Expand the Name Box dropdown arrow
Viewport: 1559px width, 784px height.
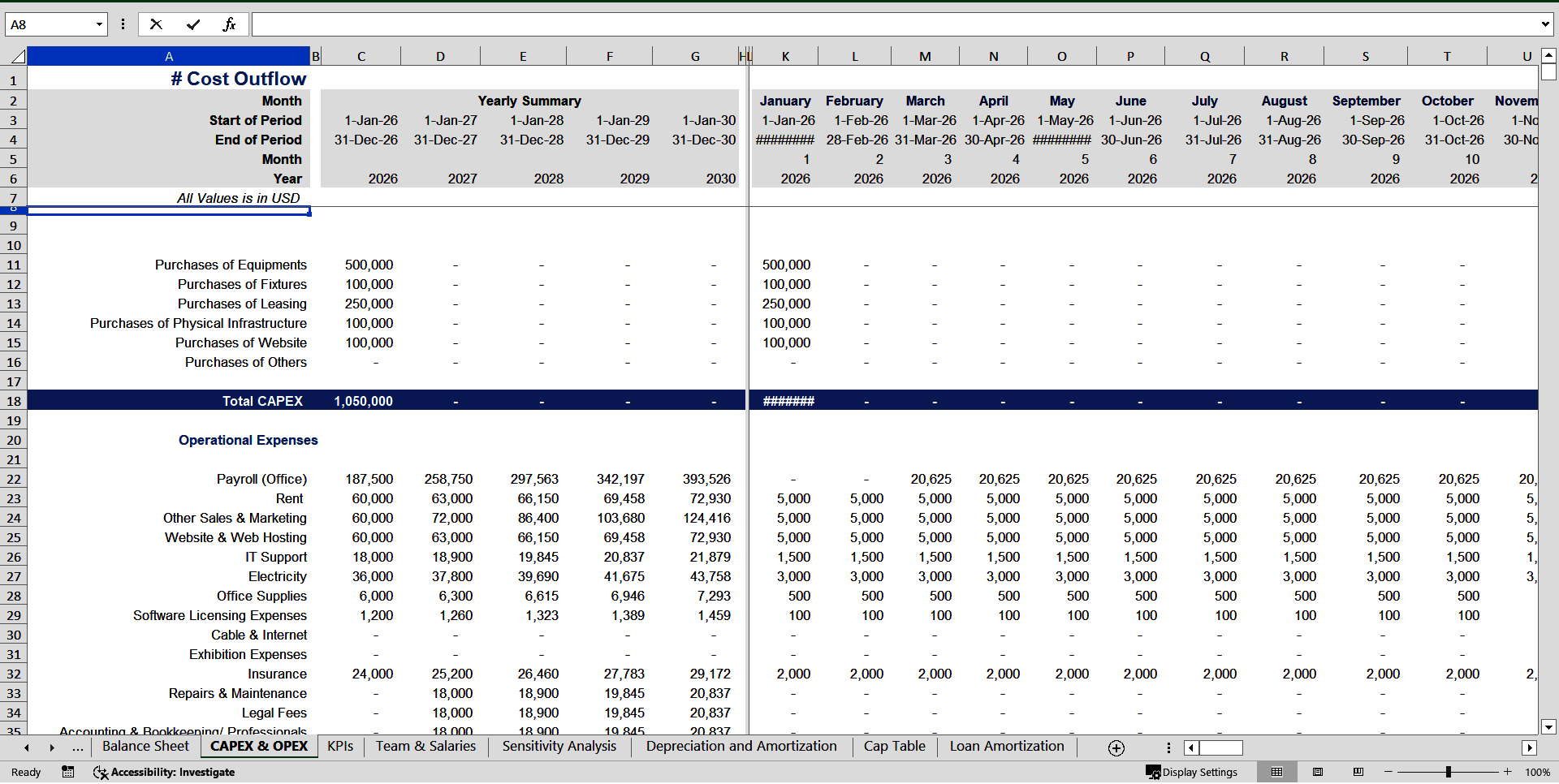click(x=99, y=24)
